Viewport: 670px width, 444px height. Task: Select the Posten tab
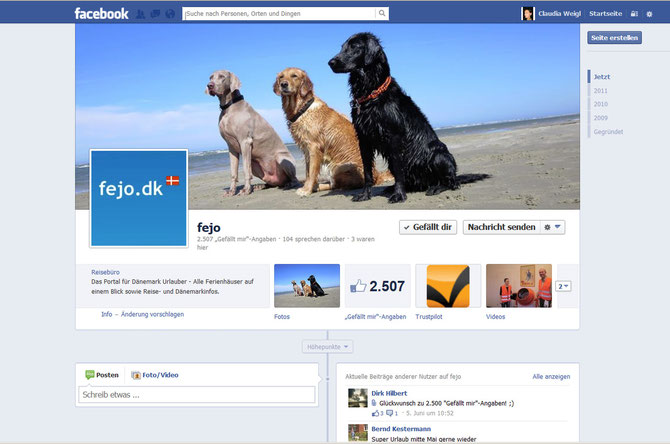pyautogui.click(x=102, y=375)
